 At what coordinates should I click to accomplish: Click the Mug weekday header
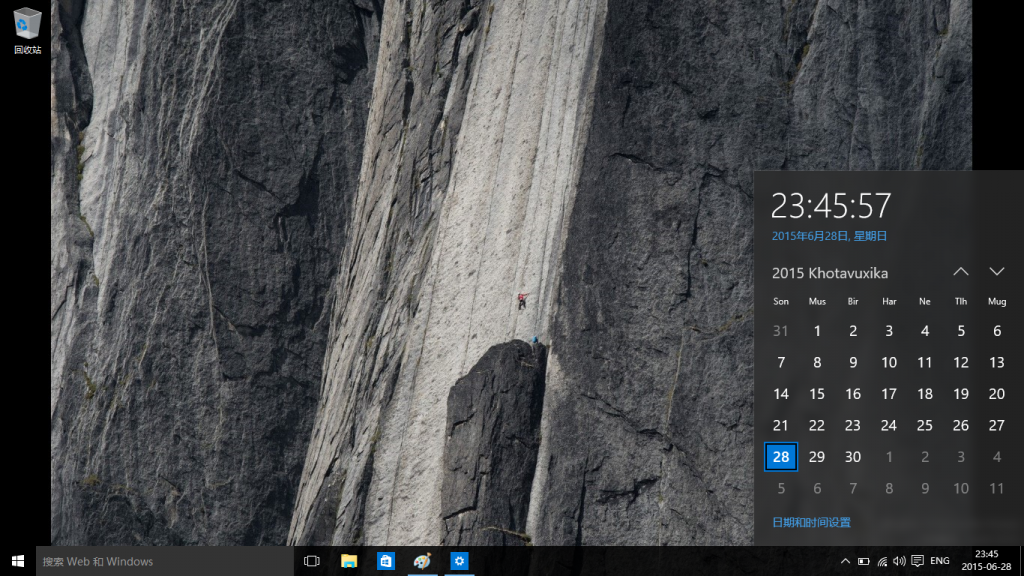coord(997,302)
